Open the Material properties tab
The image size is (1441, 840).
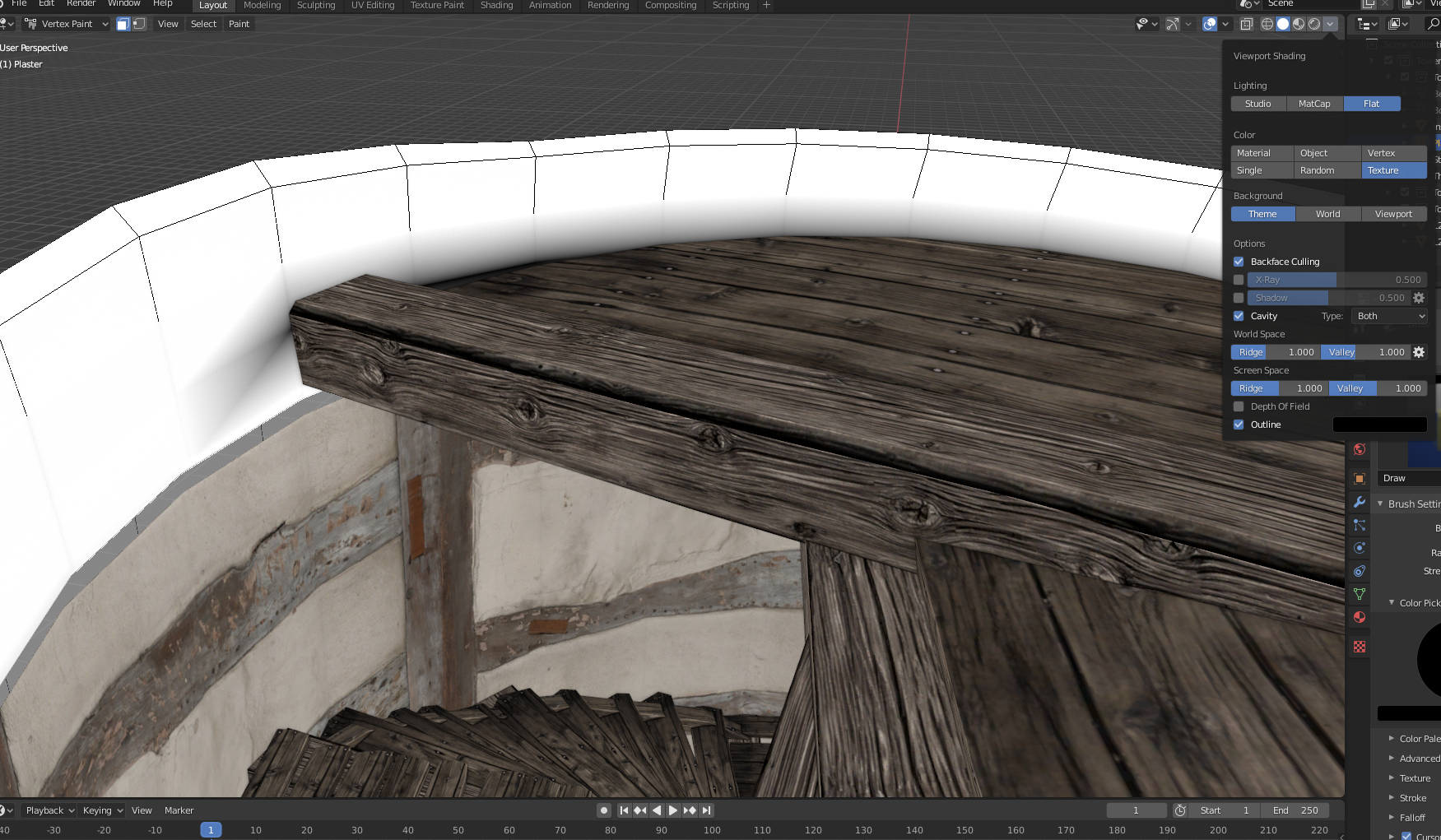[x=1360, y=617]
